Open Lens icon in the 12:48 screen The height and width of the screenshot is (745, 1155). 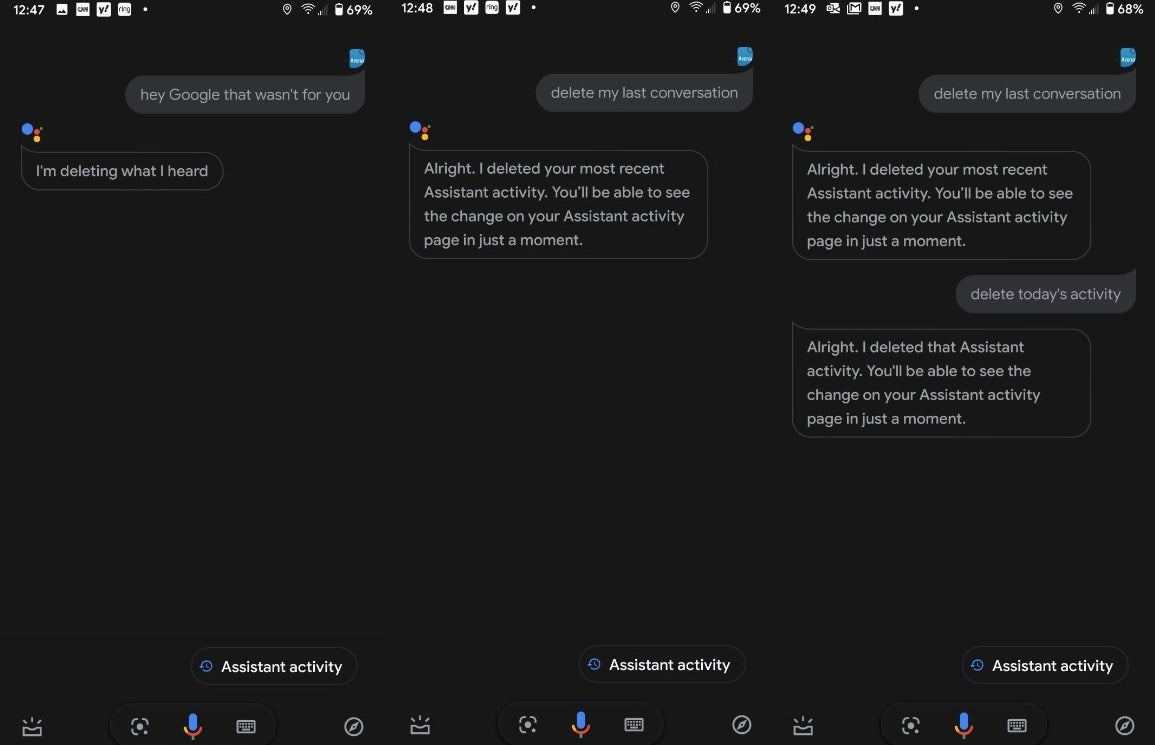point(527,725)
